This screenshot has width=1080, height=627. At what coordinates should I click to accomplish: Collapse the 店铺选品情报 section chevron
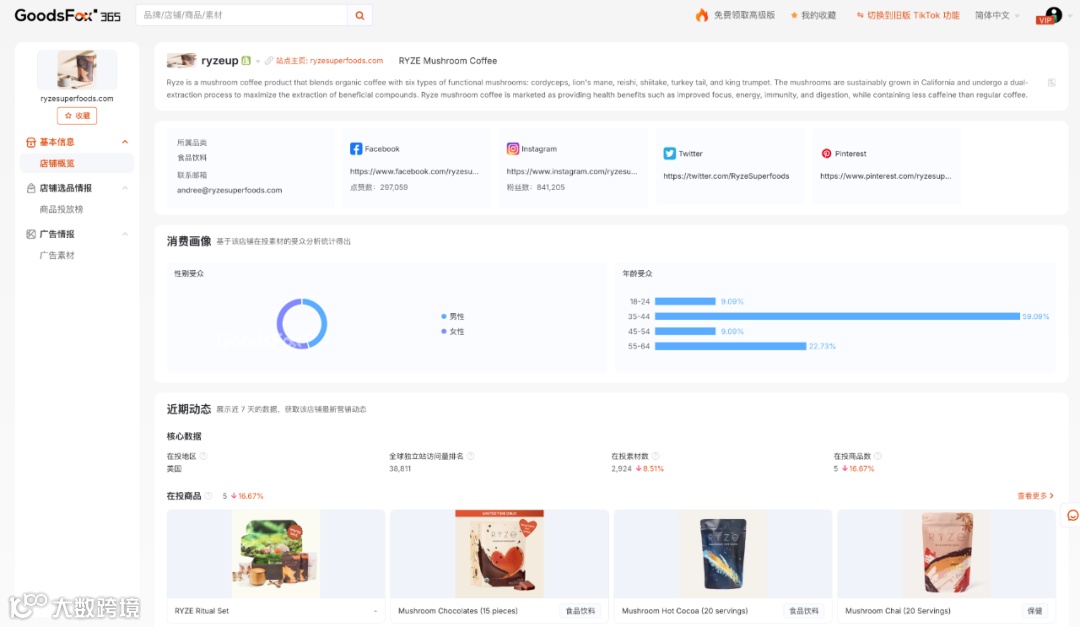tap(125, 188)
